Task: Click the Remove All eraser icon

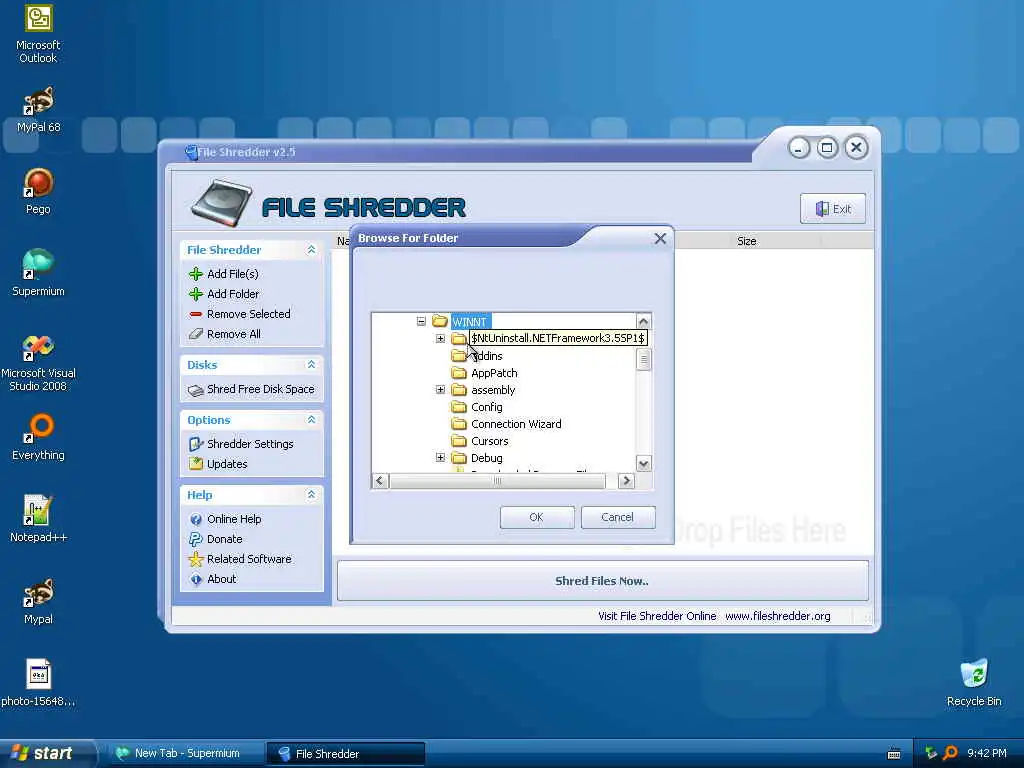Action: point(196,334)
